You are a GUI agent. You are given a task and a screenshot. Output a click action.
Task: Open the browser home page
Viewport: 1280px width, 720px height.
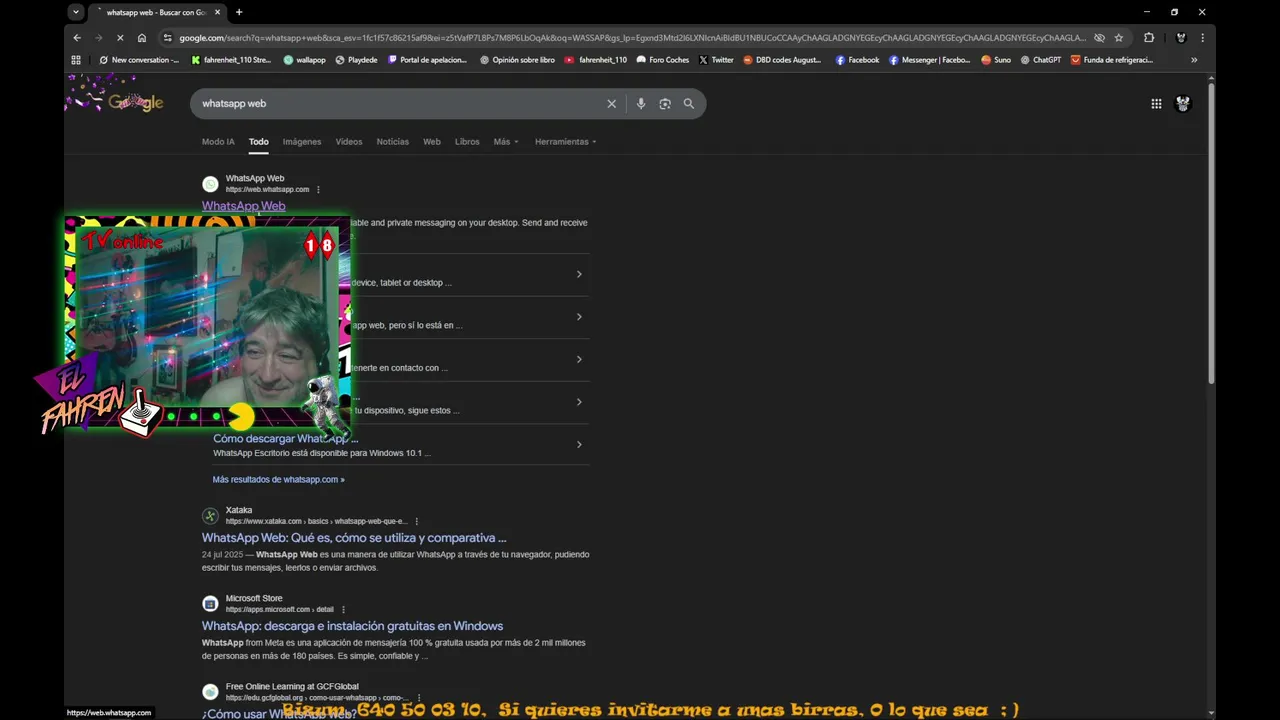[142, 38]
